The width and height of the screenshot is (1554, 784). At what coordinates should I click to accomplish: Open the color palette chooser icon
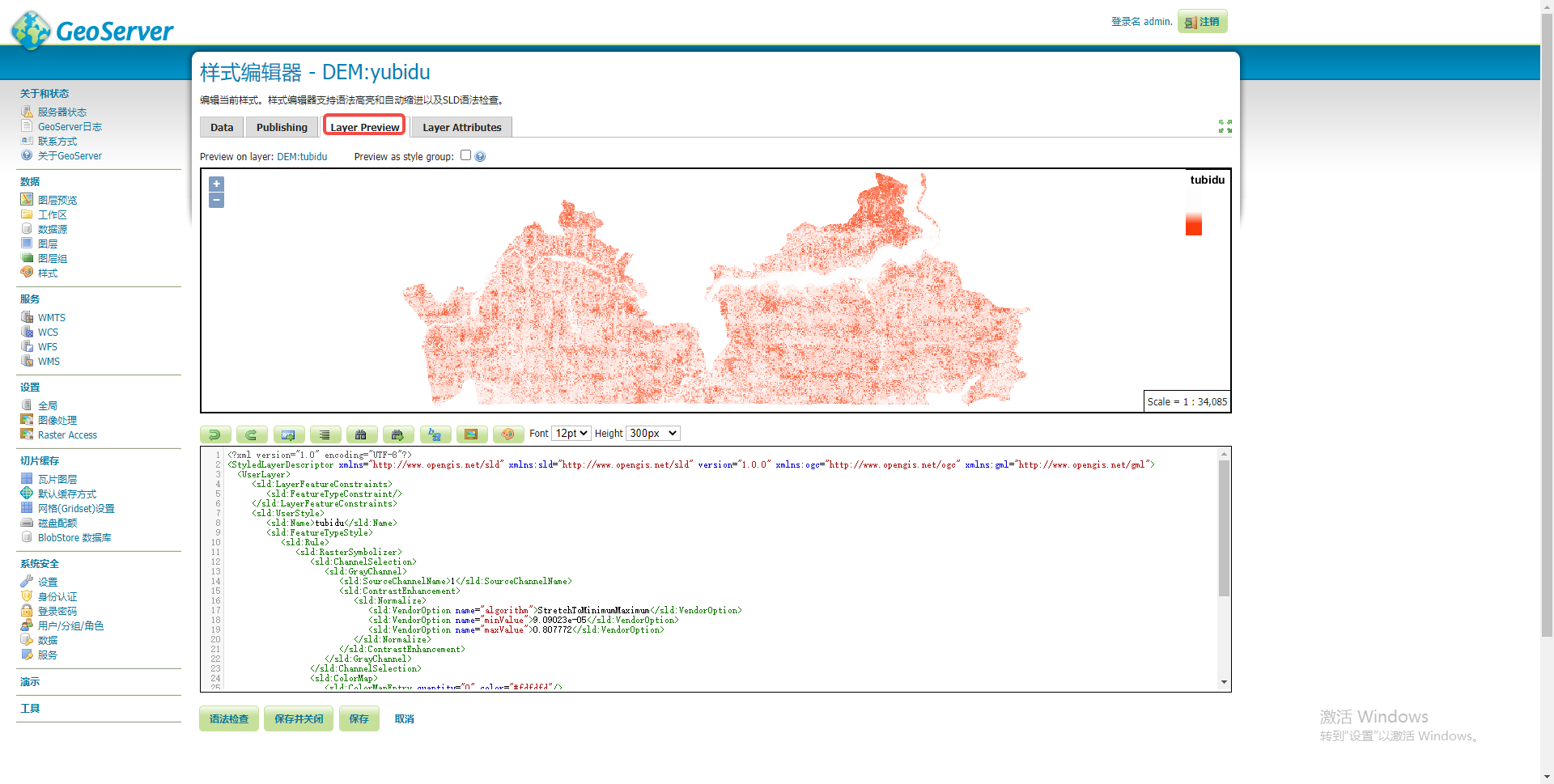point(508,434)
